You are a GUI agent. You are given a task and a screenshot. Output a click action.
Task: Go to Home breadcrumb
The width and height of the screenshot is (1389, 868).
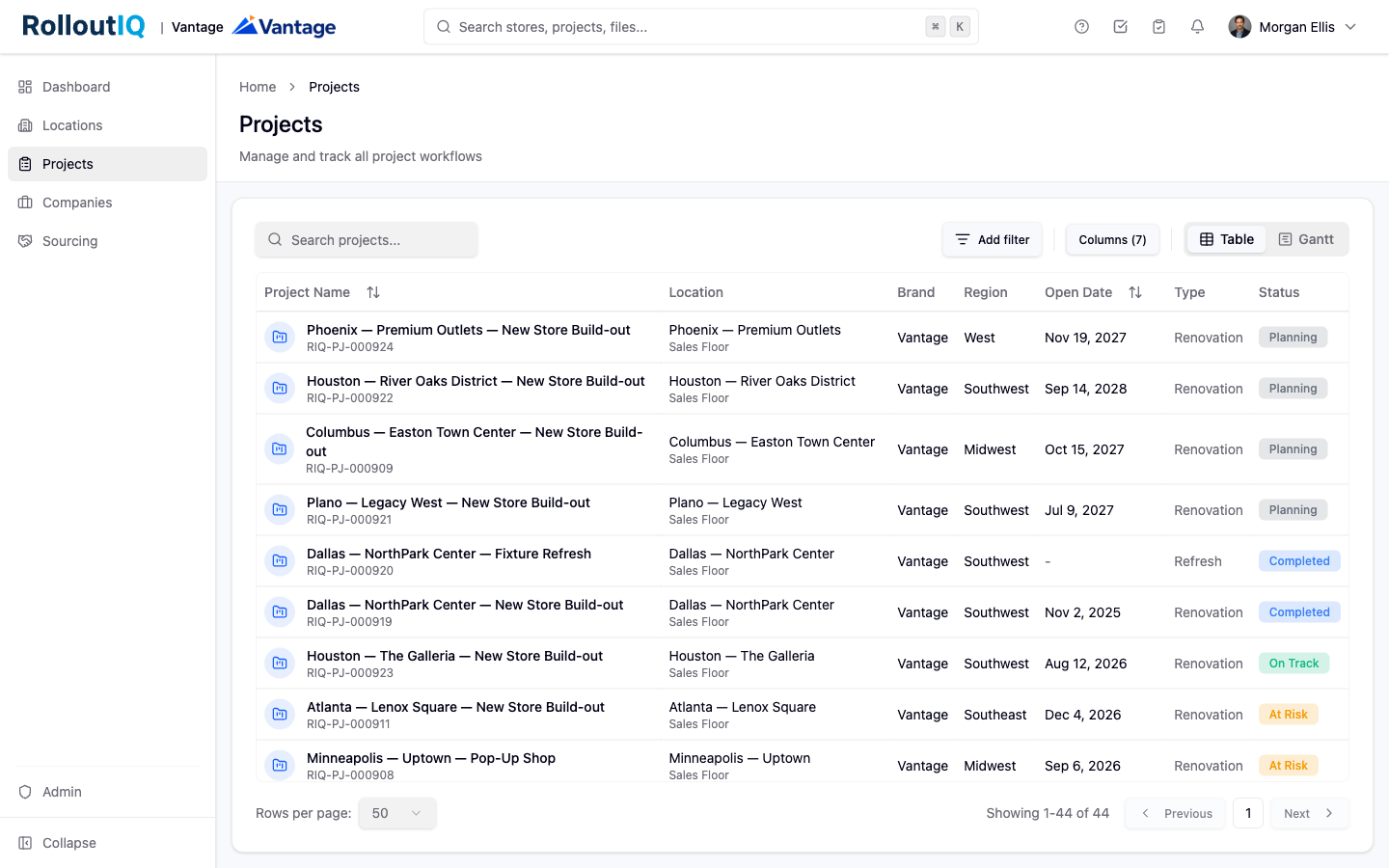point(258,87)
